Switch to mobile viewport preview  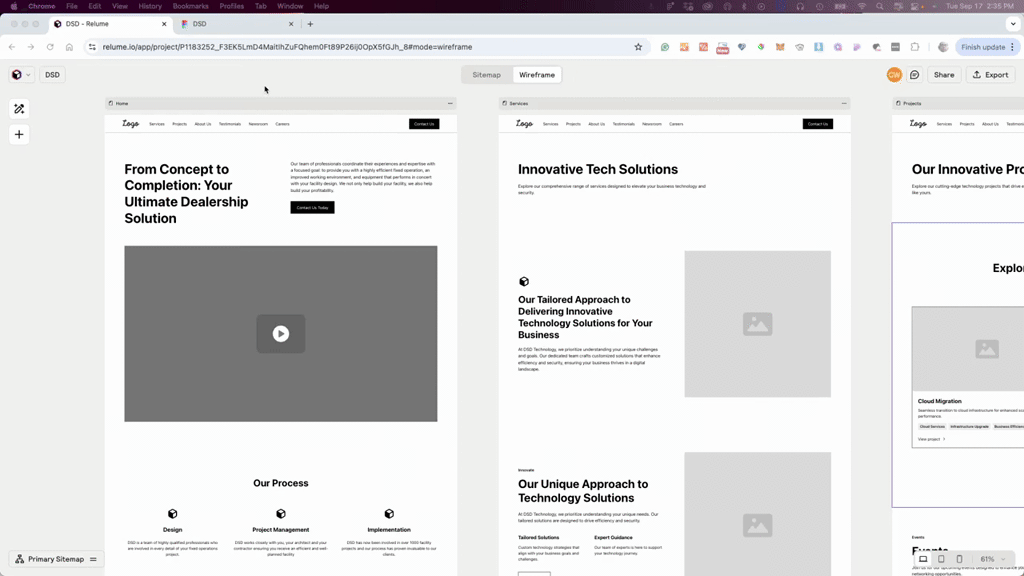(959, 559)
